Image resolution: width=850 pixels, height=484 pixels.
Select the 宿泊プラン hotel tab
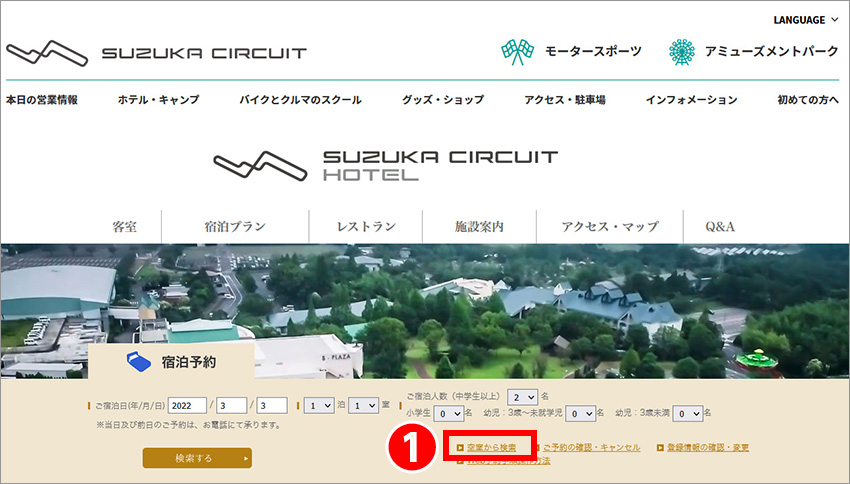235,227
